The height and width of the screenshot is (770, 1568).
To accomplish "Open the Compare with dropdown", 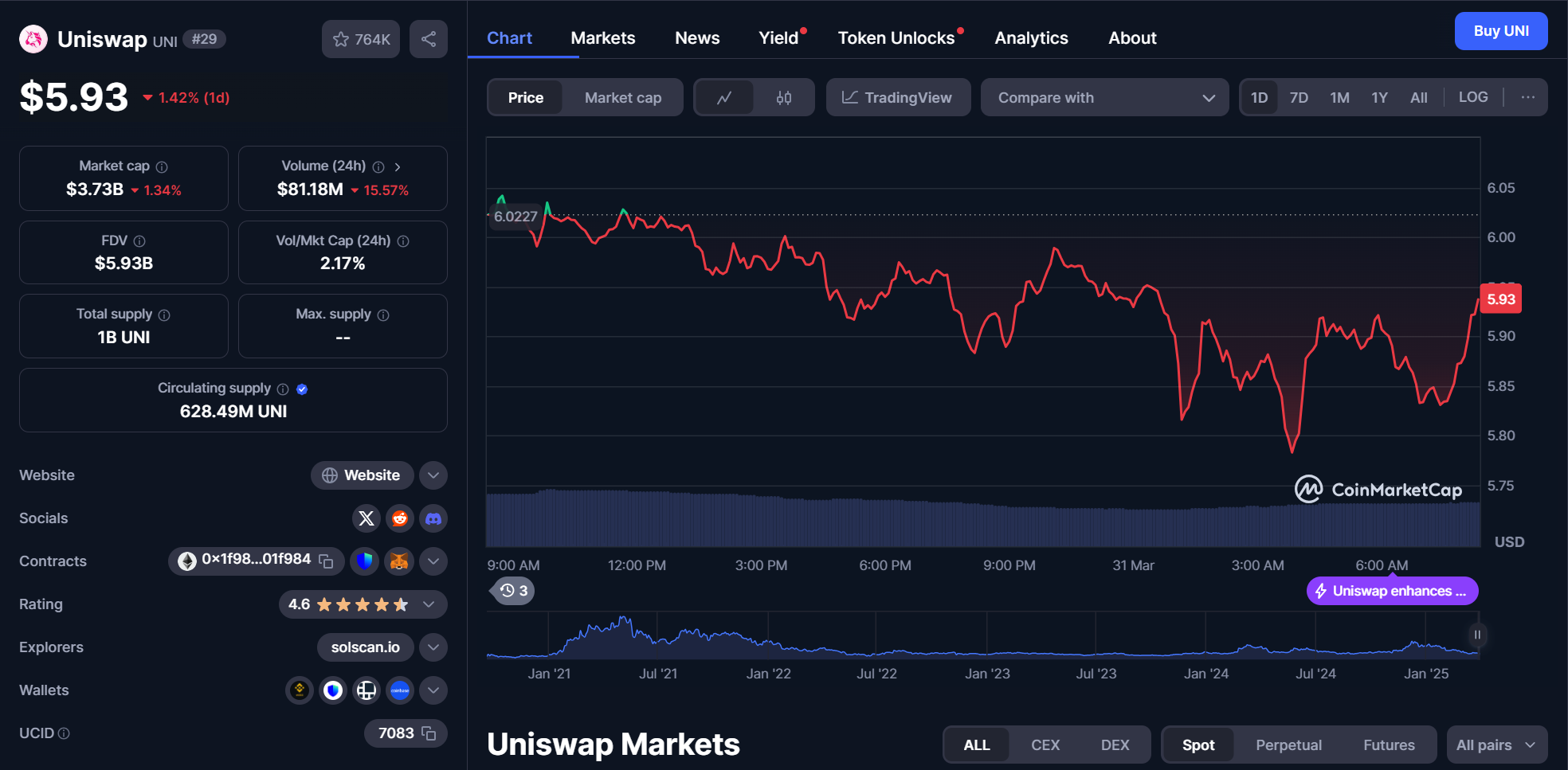I will tap(1104, 97).
